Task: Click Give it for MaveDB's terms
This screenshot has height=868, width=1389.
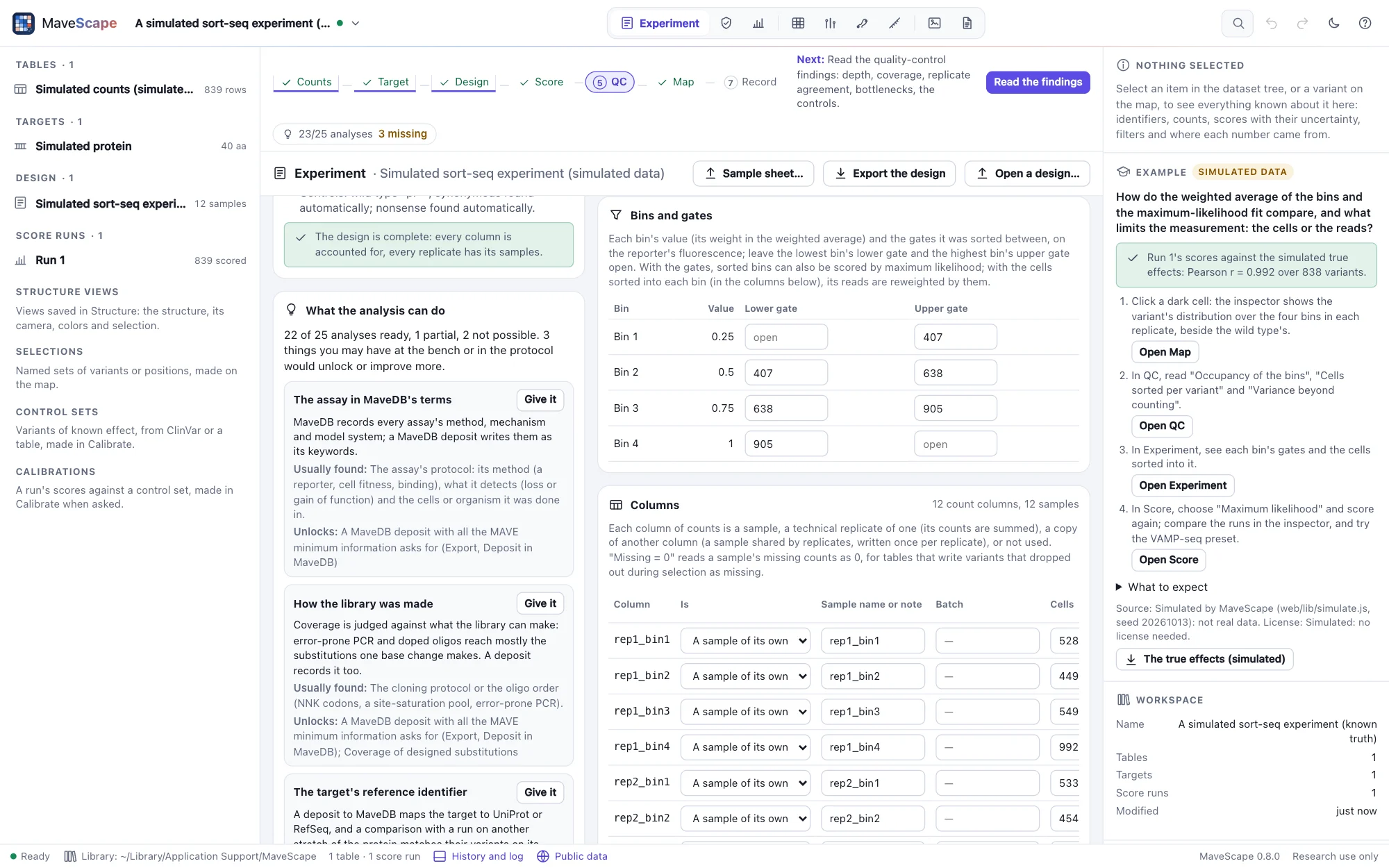Action: (540, 400)
